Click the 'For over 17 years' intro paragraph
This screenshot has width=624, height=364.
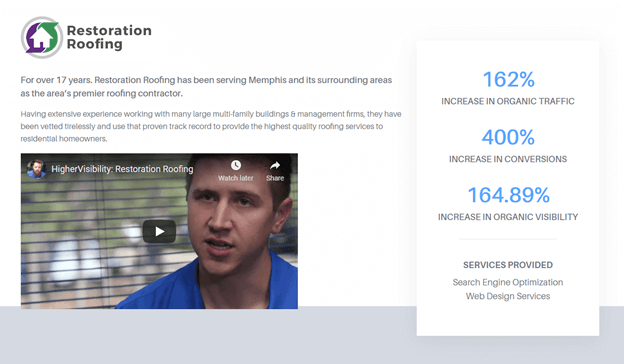coord(206,86)
